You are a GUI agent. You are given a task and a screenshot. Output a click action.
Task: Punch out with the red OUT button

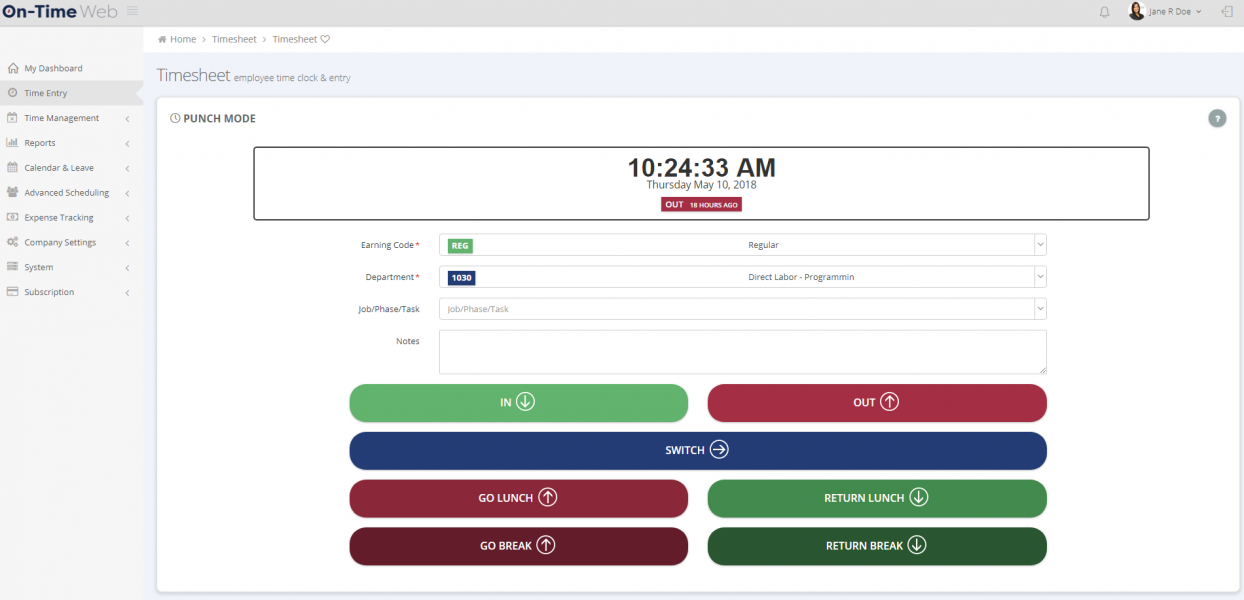click(877, 403)
